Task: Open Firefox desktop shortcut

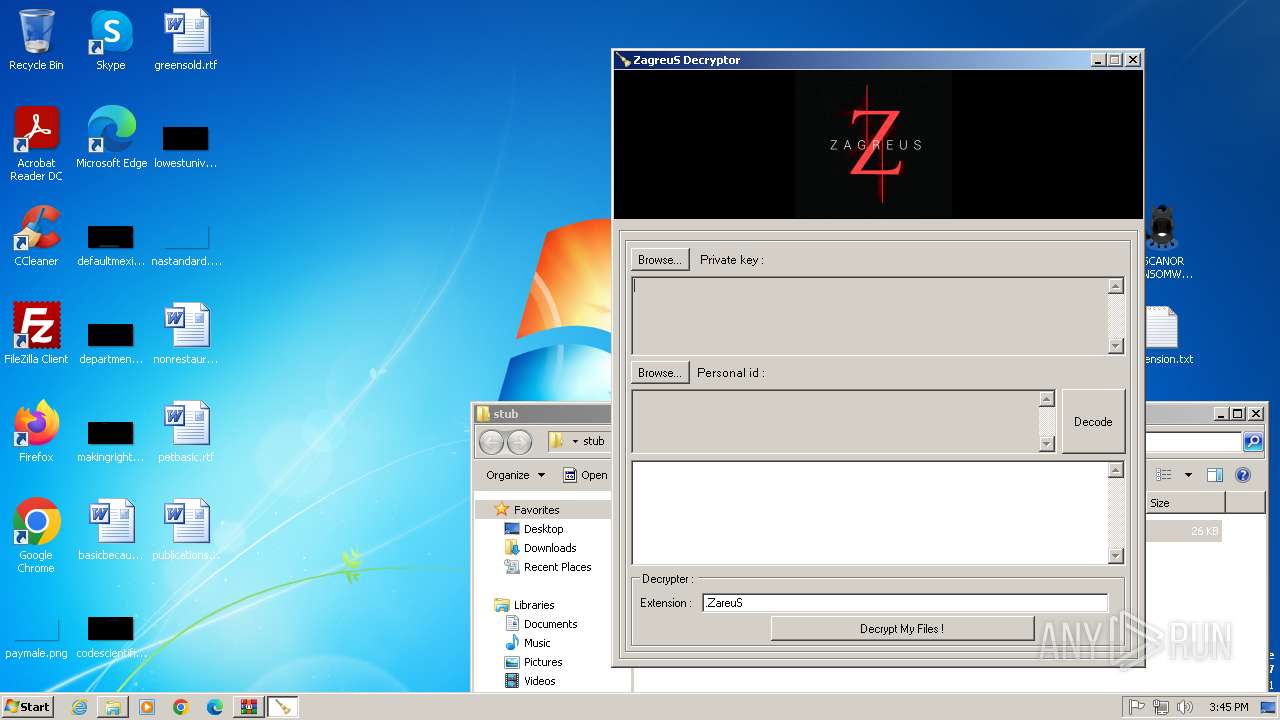Action: click(36, 432)
